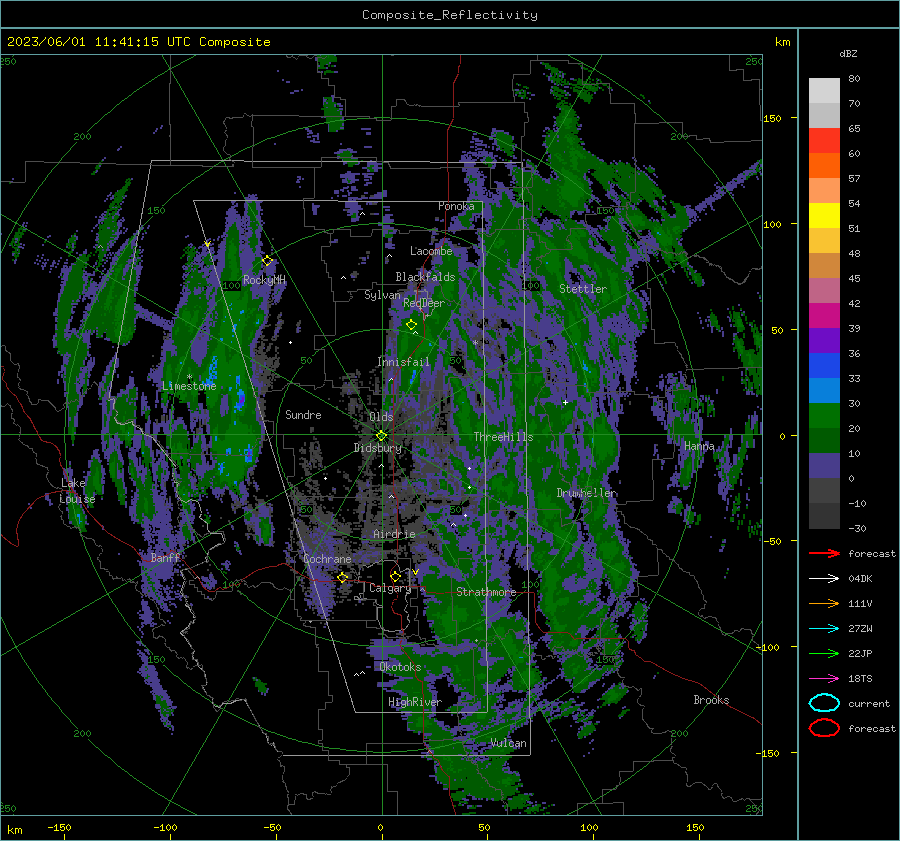Click the yellow radar-center marker at Didsbury
The height and width of the screenshot is (841, 900).
pyautogui.click(x=381, y=436)
